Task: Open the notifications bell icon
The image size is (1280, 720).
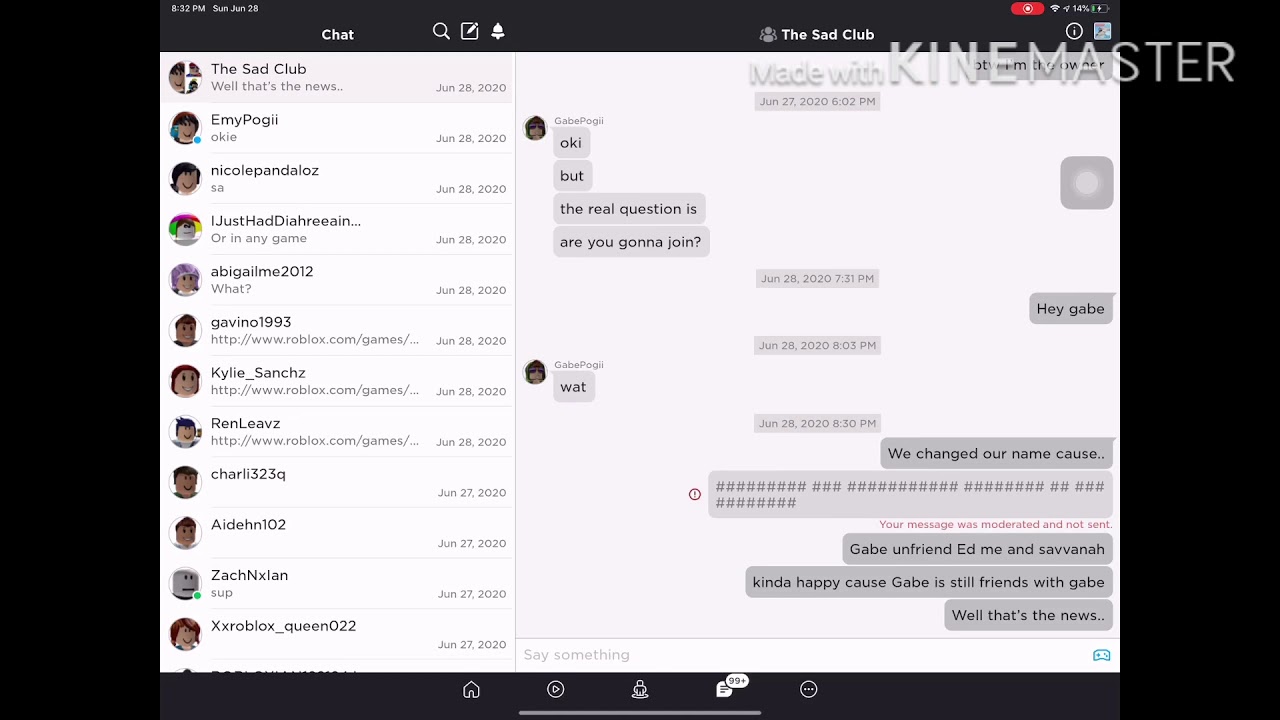Action: (497, 32)
